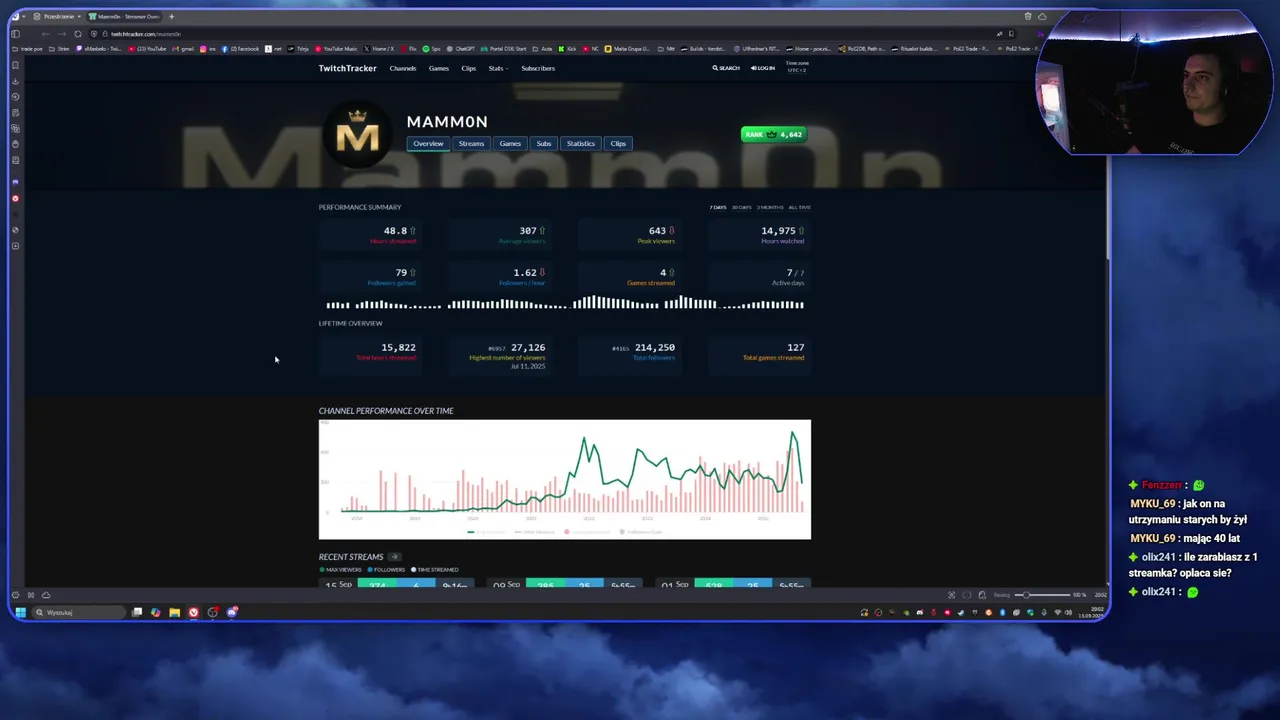
Task: Open the channel Clips tab
Action: click(x=618, y=143)
